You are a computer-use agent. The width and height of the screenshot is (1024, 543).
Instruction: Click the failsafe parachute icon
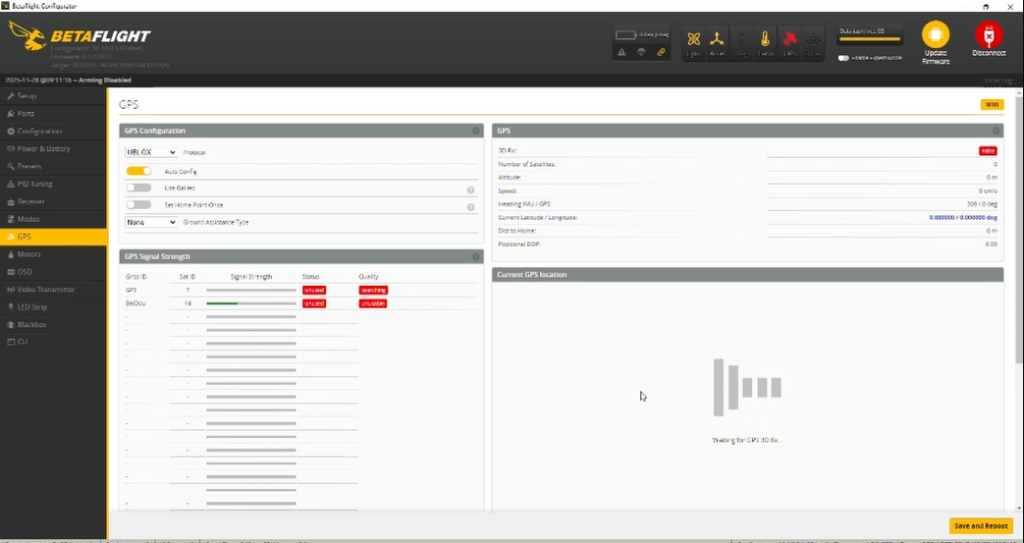[x=641, y=52]
